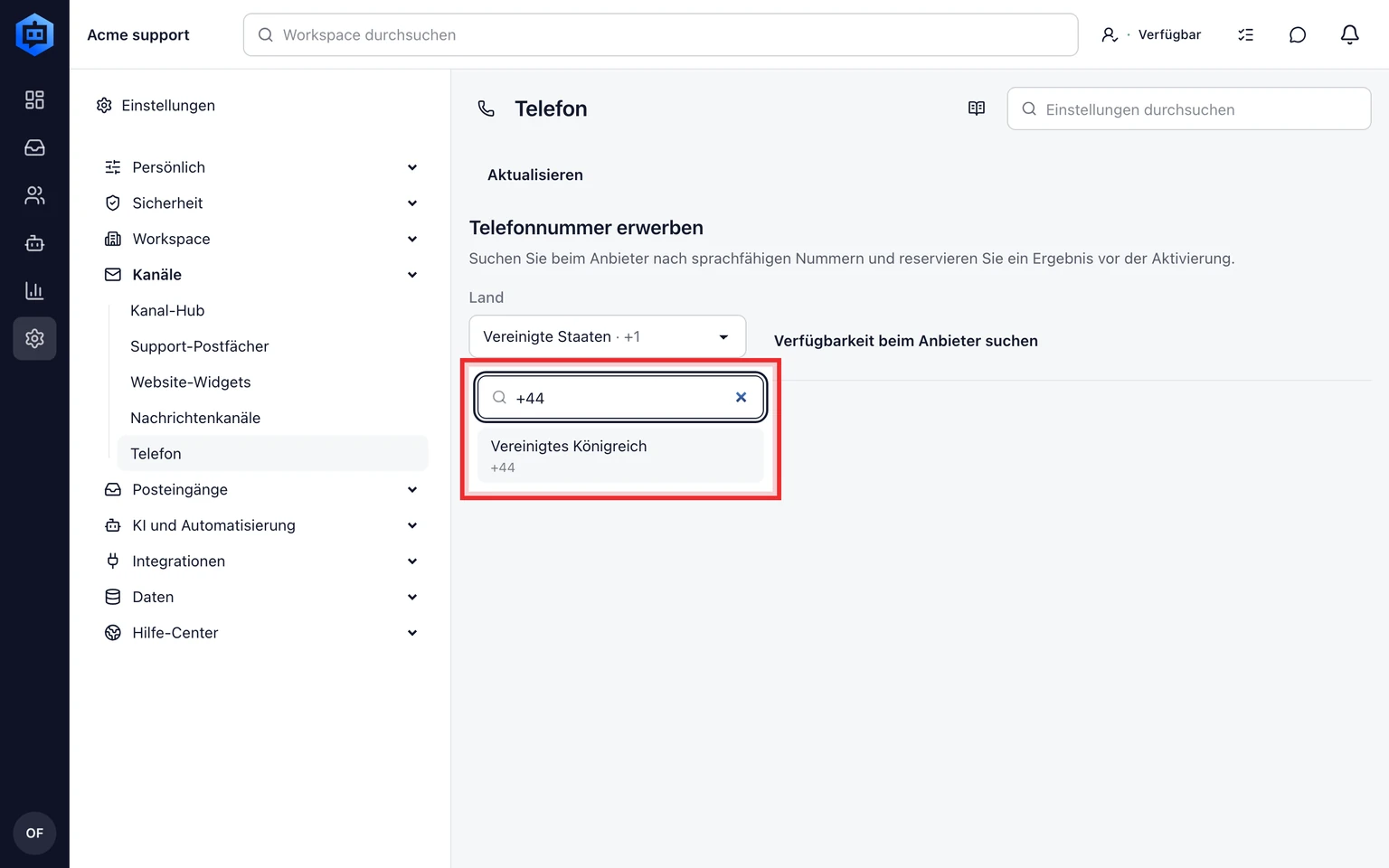This screenshot has width=1389, height=868.
Task: Open the documentation book icon next to Telefon
Action: 977,108
